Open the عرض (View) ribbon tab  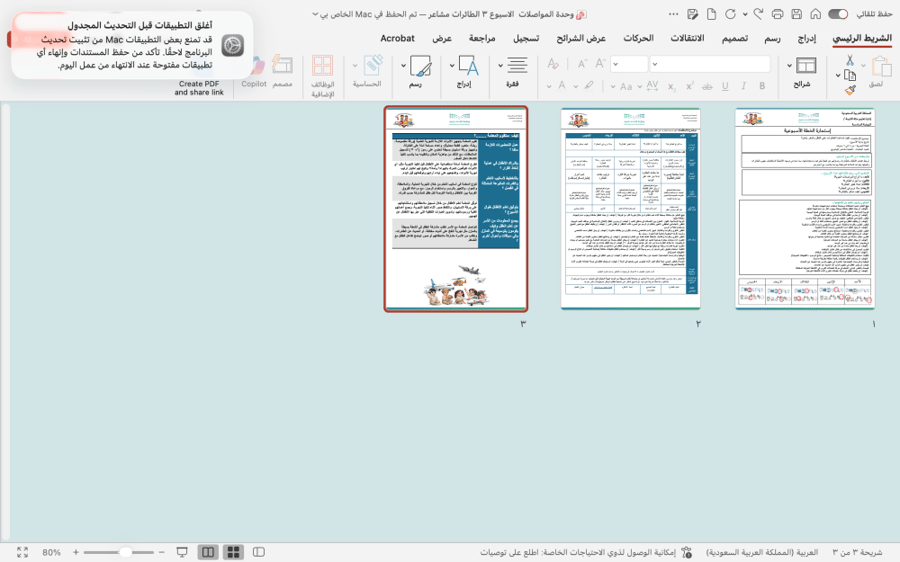441,38
